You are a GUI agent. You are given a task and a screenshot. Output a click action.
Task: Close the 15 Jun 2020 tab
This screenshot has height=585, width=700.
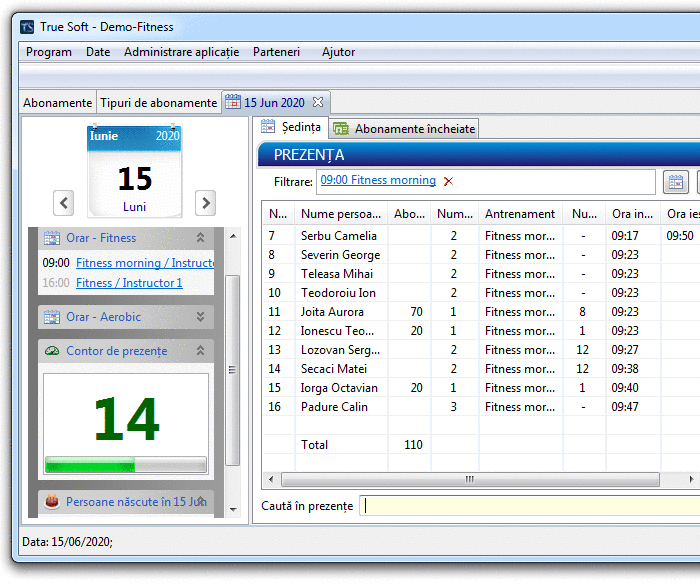coord(318,102)
